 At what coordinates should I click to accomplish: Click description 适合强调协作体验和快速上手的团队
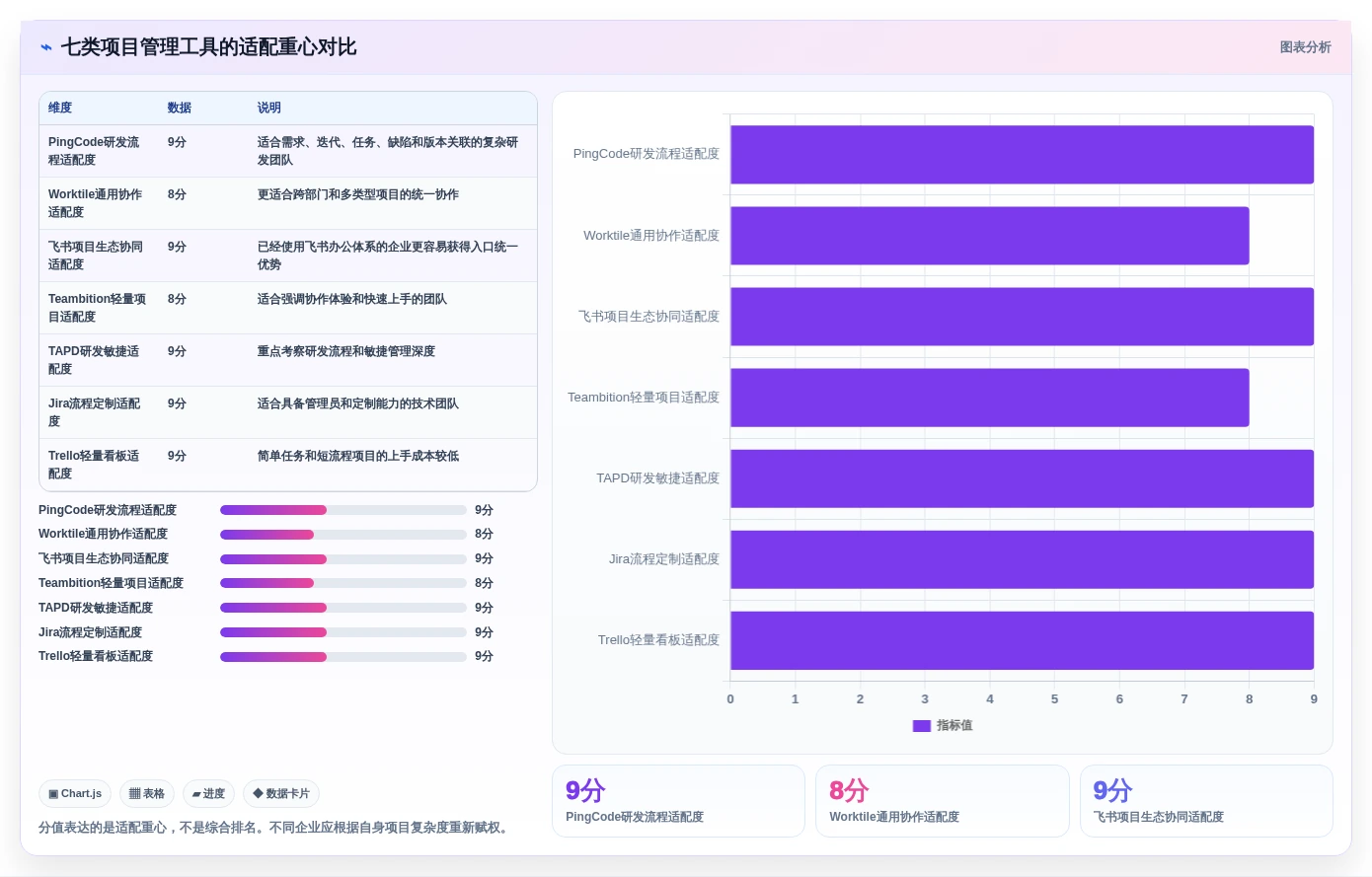352,299
